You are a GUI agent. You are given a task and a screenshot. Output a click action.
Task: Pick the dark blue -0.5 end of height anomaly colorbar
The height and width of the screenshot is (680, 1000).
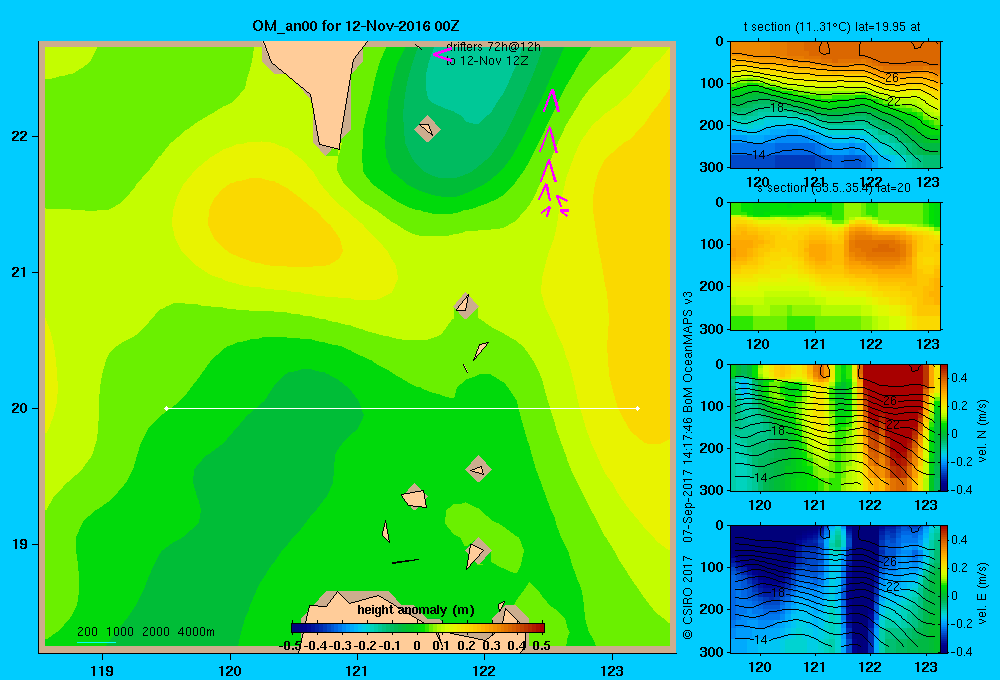[295, 628]
